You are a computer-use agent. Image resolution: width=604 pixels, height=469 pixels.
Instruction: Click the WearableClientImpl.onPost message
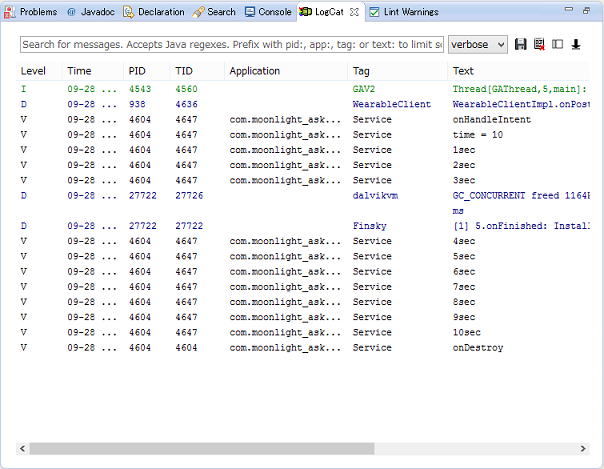point(521,104)
